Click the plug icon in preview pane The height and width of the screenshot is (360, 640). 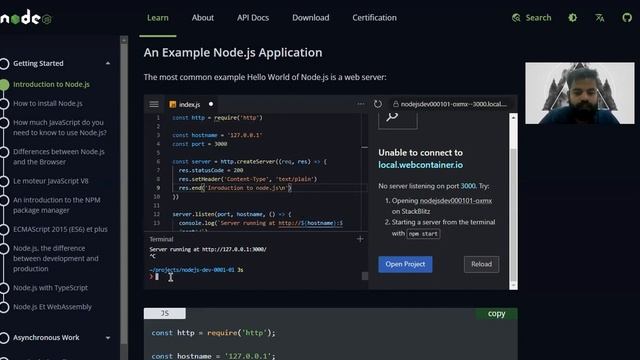[393, 118]
